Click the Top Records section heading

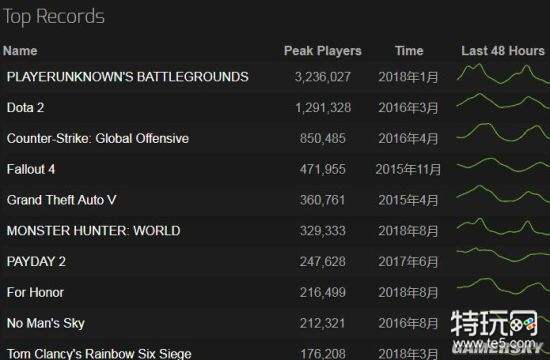[54, 17]
